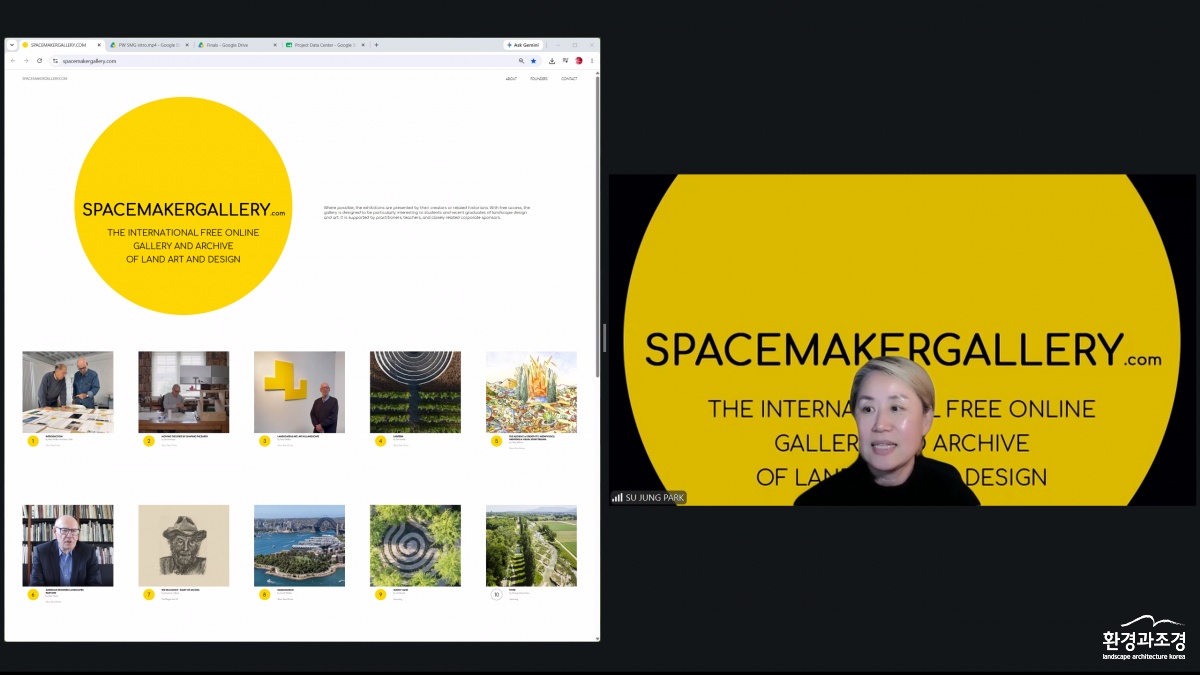Click the browser back arrow
This screenshot has width=1200, height=675.
tap(13, 61)
